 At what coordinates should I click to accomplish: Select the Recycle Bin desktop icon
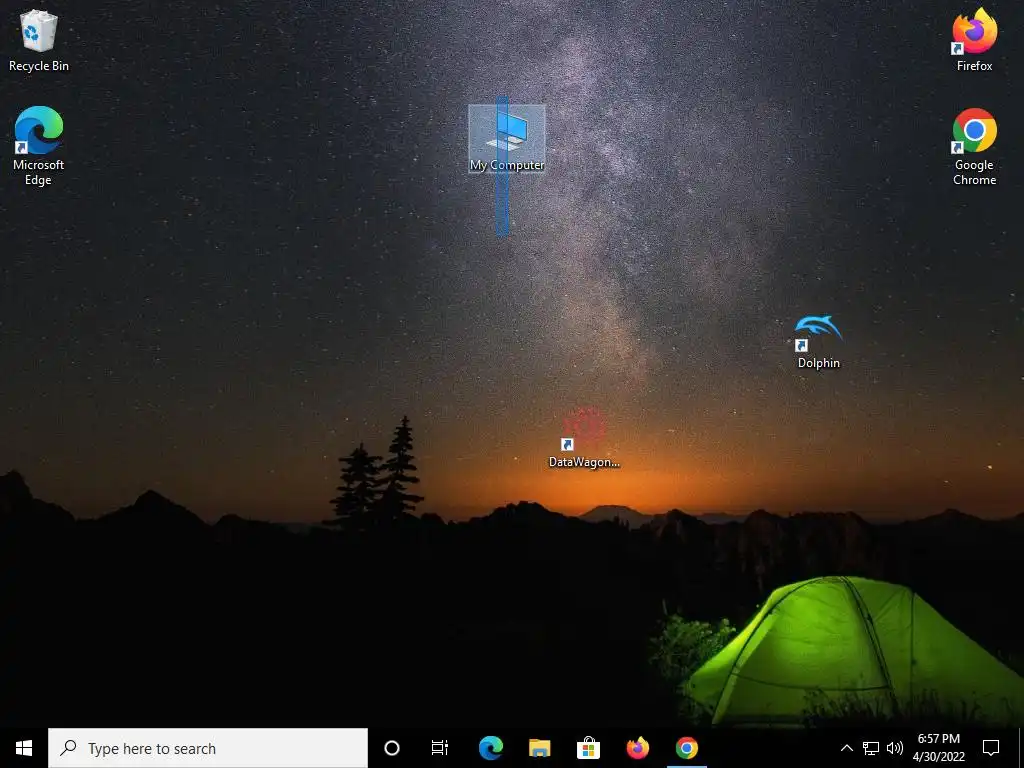tap(39, 40)
